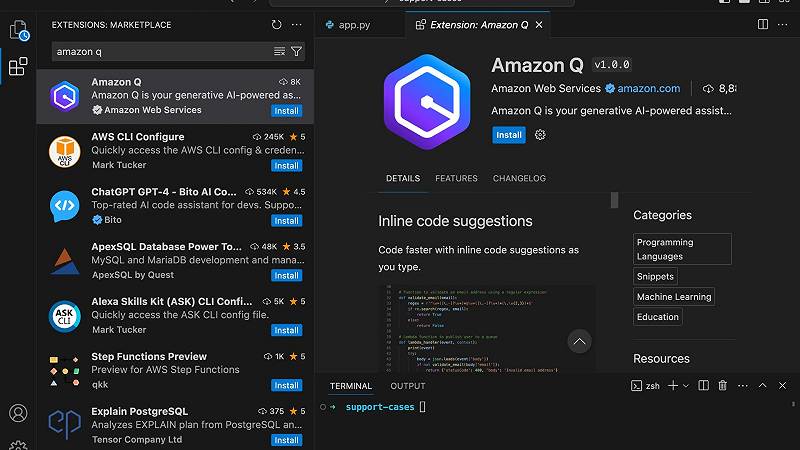Select Programming Languages category
The height and width of the screenshot is (450, 800).
[x=682, y=249]
